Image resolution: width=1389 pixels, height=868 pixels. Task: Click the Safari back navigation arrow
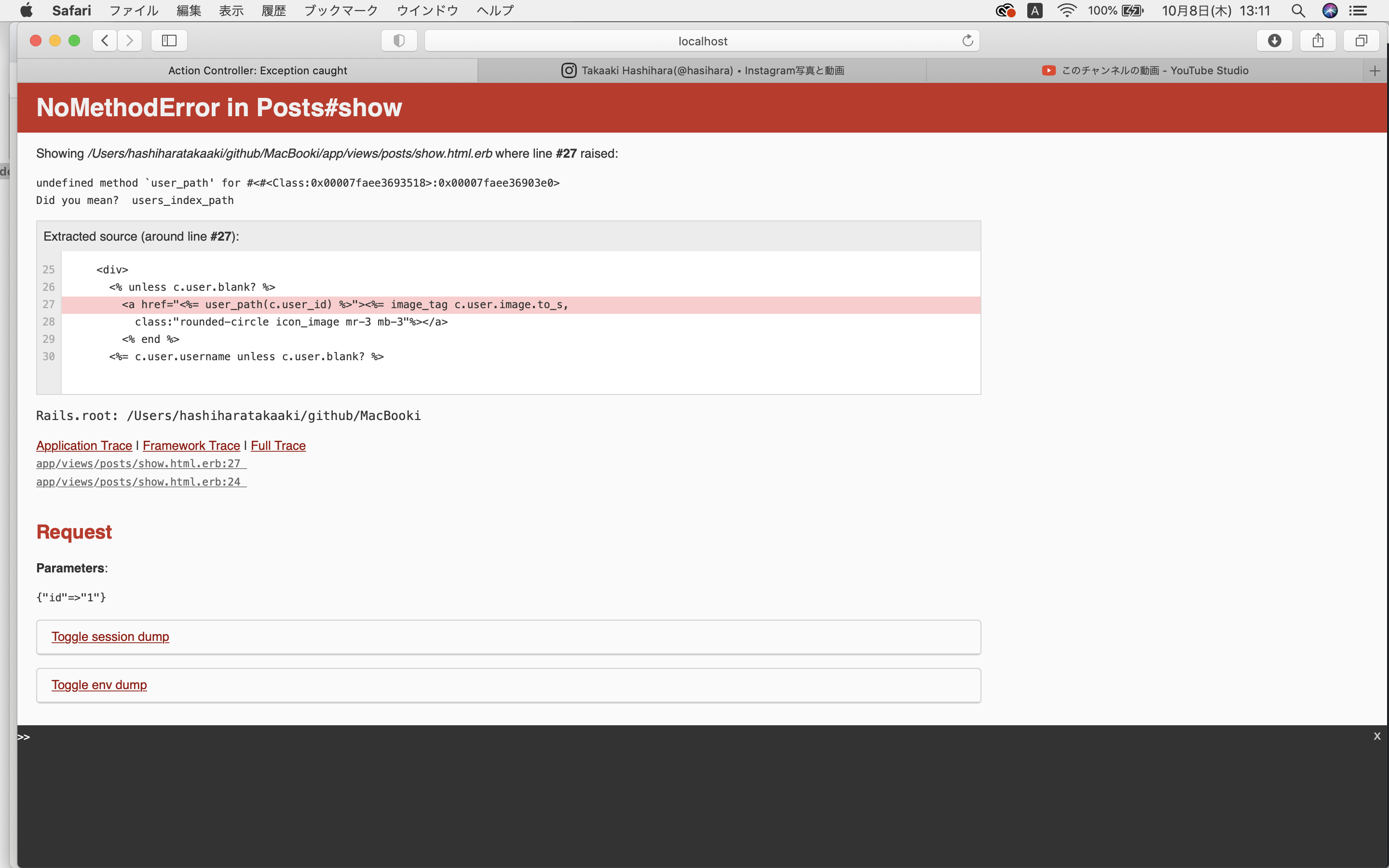105,40
